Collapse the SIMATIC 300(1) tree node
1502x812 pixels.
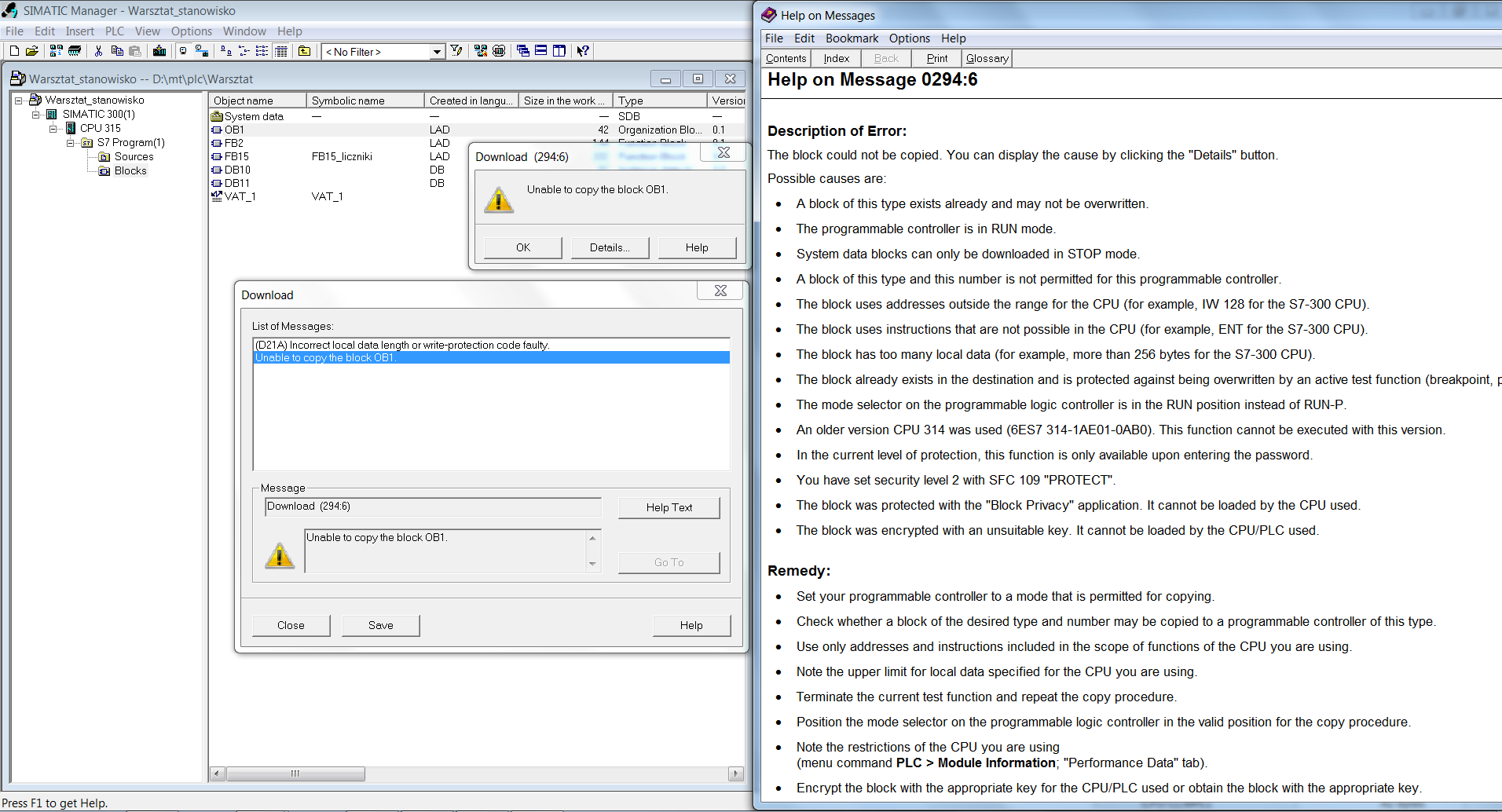tap(36, 115)
